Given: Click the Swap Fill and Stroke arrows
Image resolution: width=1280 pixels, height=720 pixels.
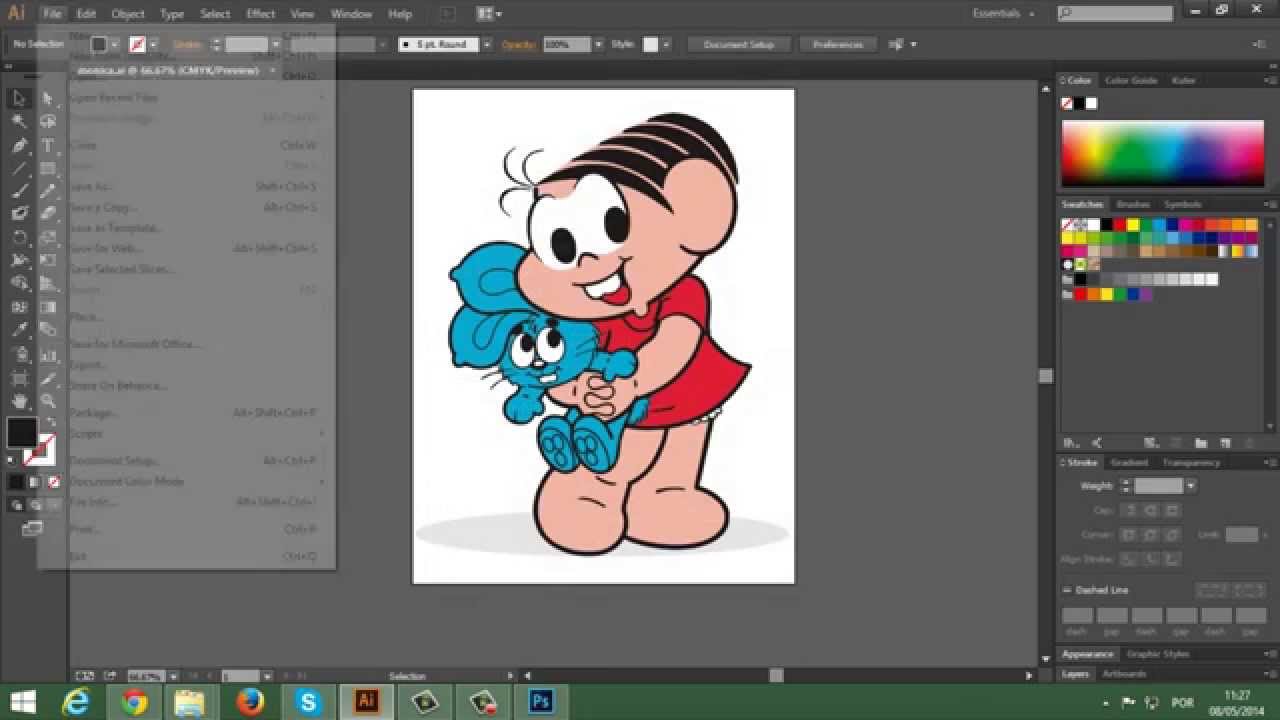Looking at the screenshot, I should point(50,423).
